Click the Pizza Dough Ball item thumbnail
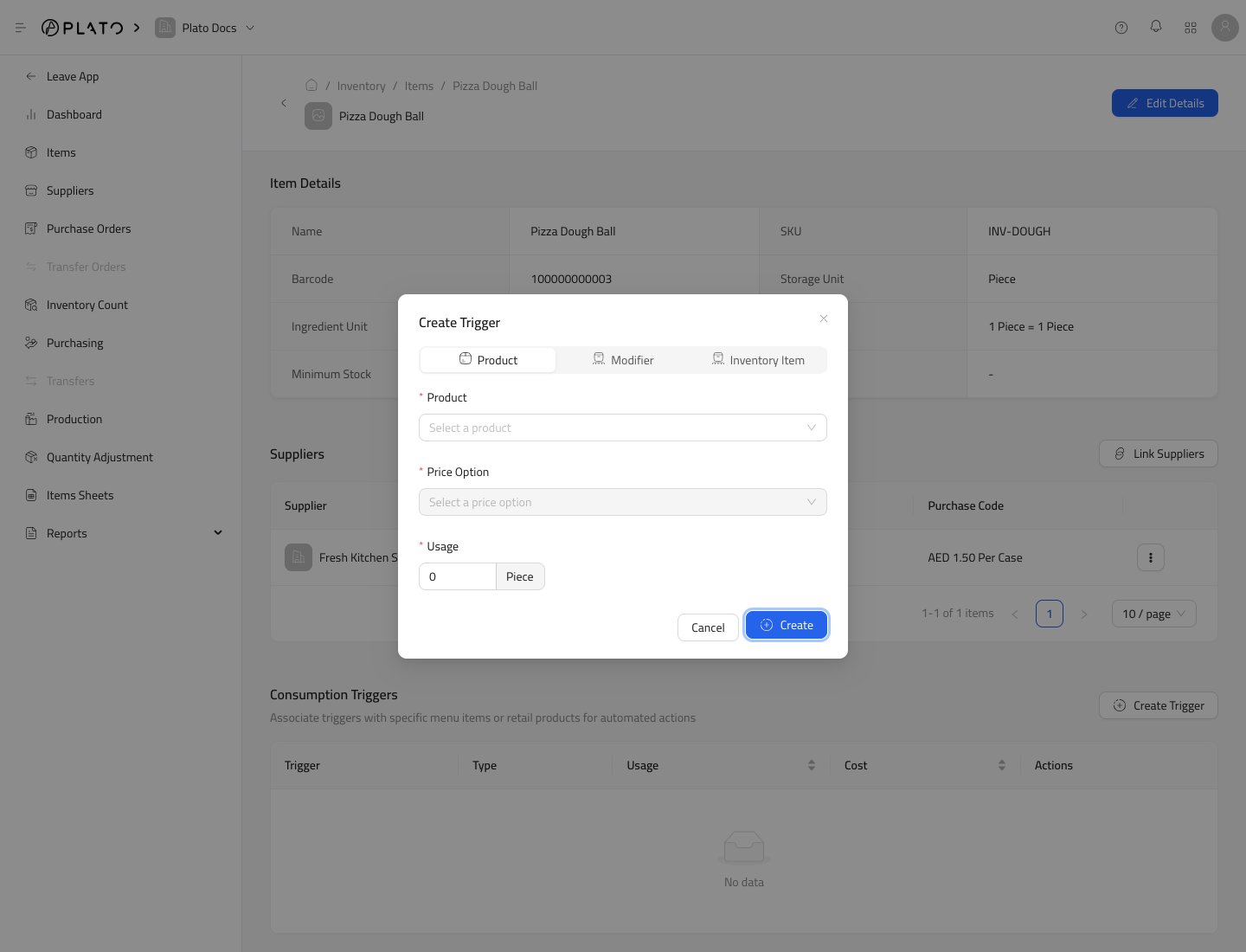 point(318,116)
